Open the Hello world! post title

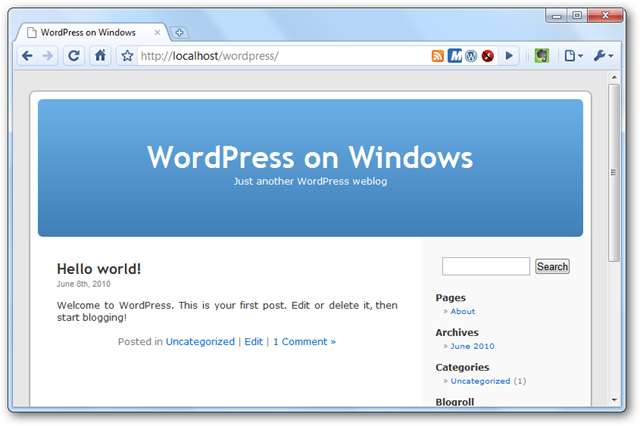(x=99, y=269)
